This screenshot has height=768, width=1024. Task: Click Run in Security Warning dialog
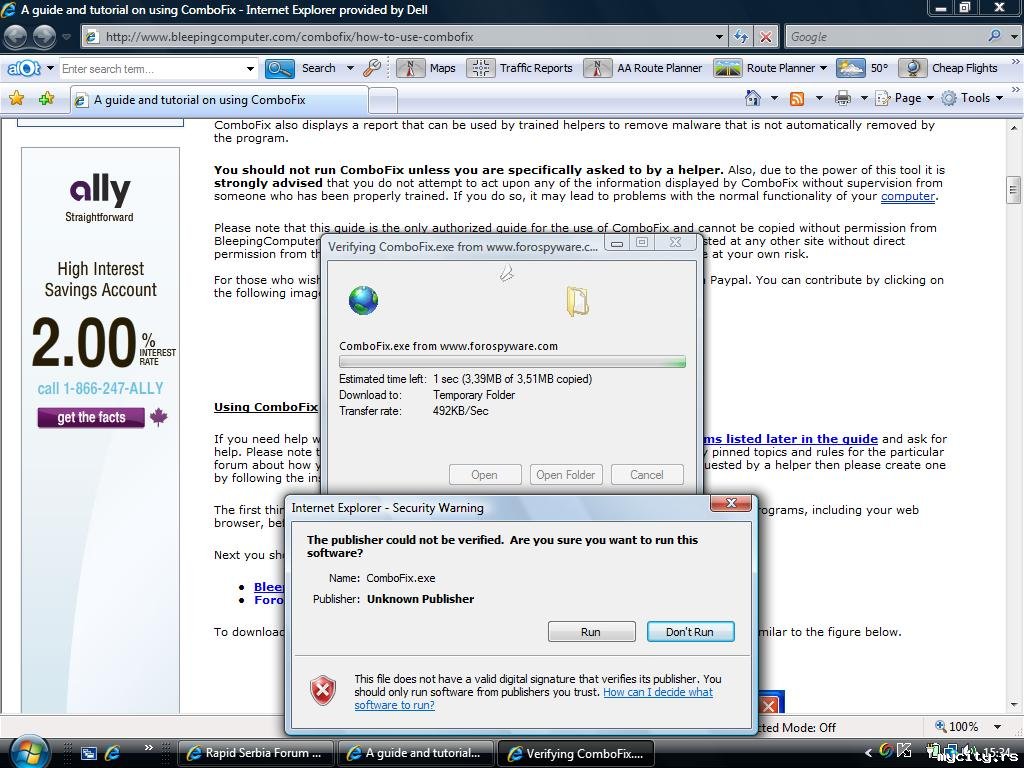click(x=591, y=632)
